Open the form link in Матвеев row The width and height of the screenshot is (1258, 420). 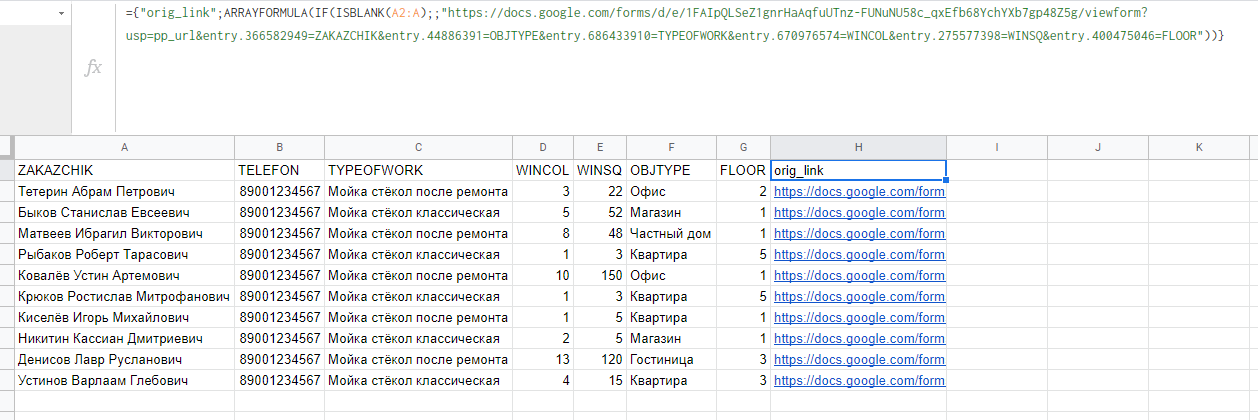pos(859,233)
